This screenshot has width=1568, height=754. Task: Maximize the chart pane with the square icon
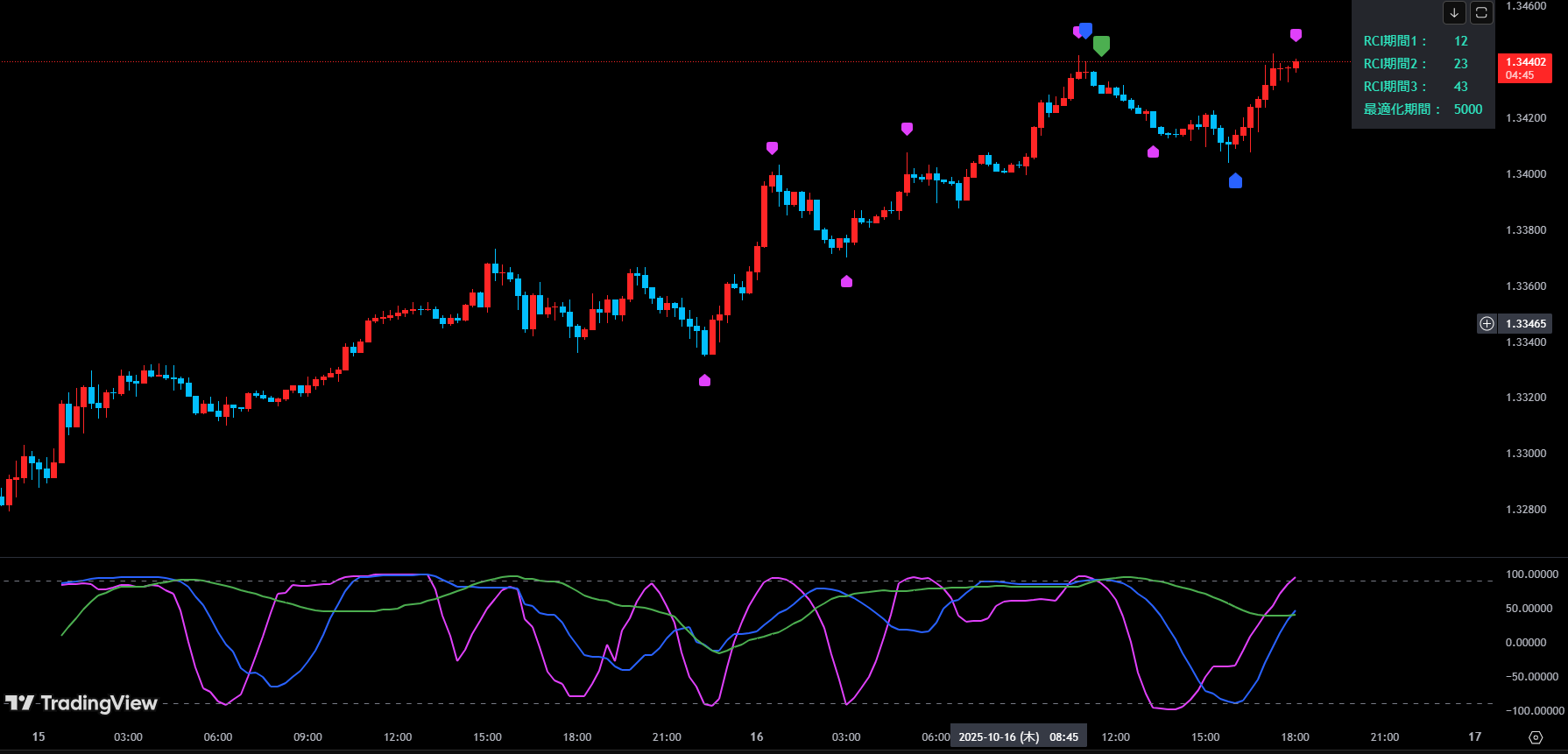pos(1481,13)
